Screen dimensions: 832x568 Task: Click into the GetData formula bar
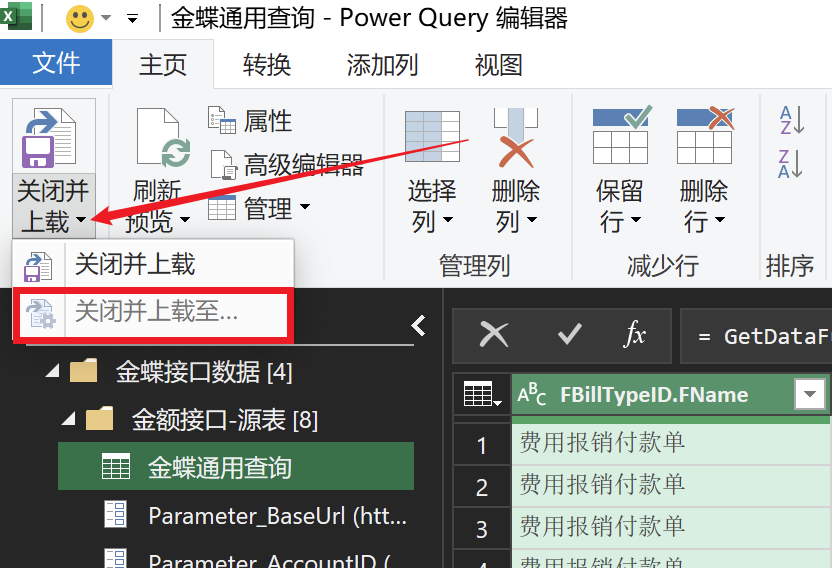point(756,336)
